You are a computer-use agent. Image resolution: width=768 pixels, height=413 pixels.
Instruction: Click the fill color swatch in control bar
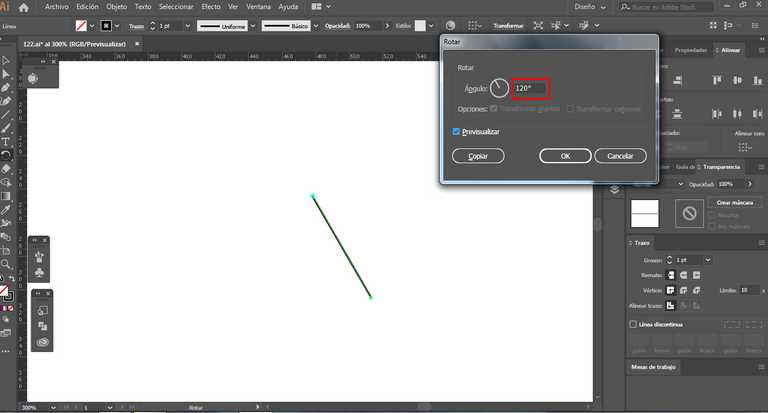81,25
